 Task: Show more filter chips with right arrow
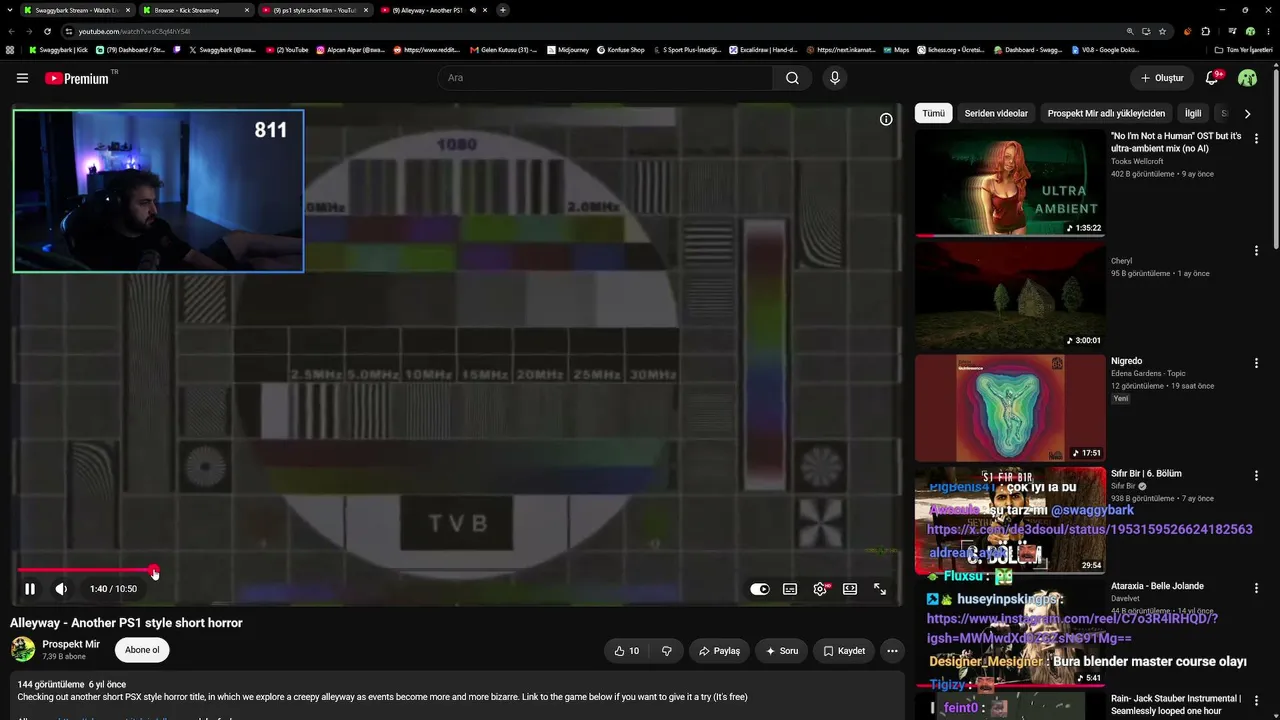[1247, 114]
